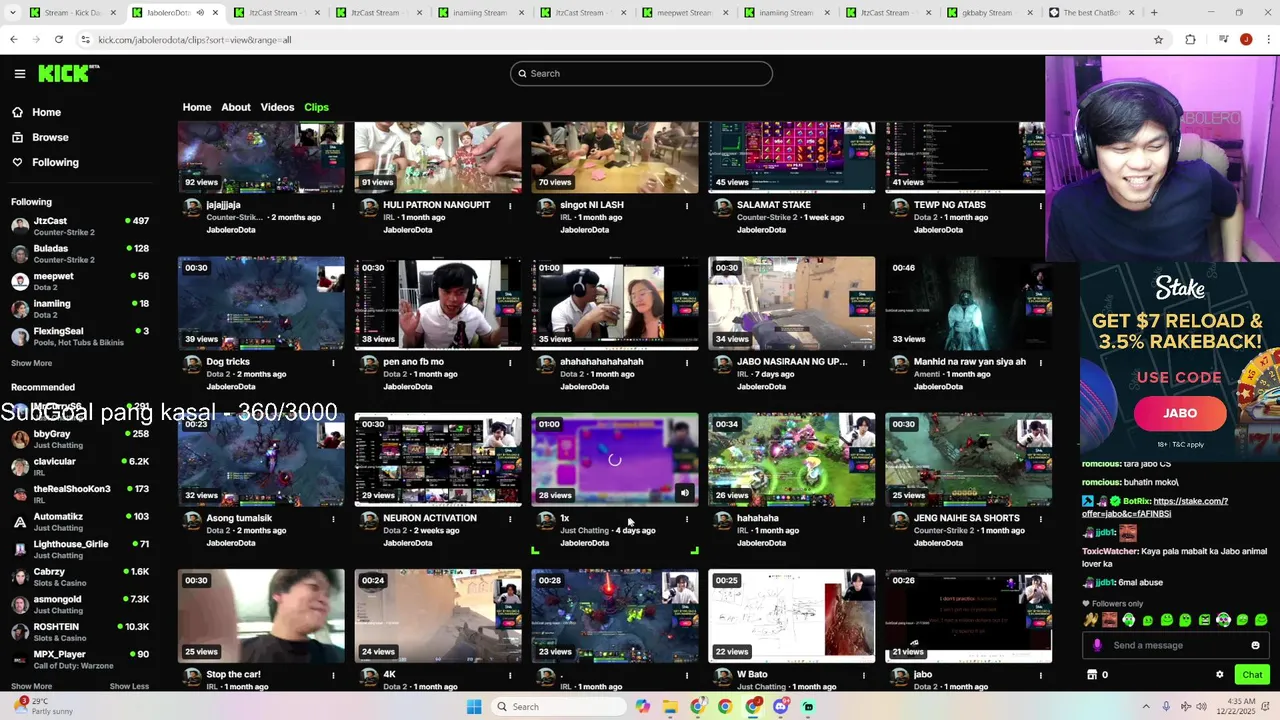Open Discord from the taskbar
This screenshot has height=720, width=1280.
click(x=781, y=706)
